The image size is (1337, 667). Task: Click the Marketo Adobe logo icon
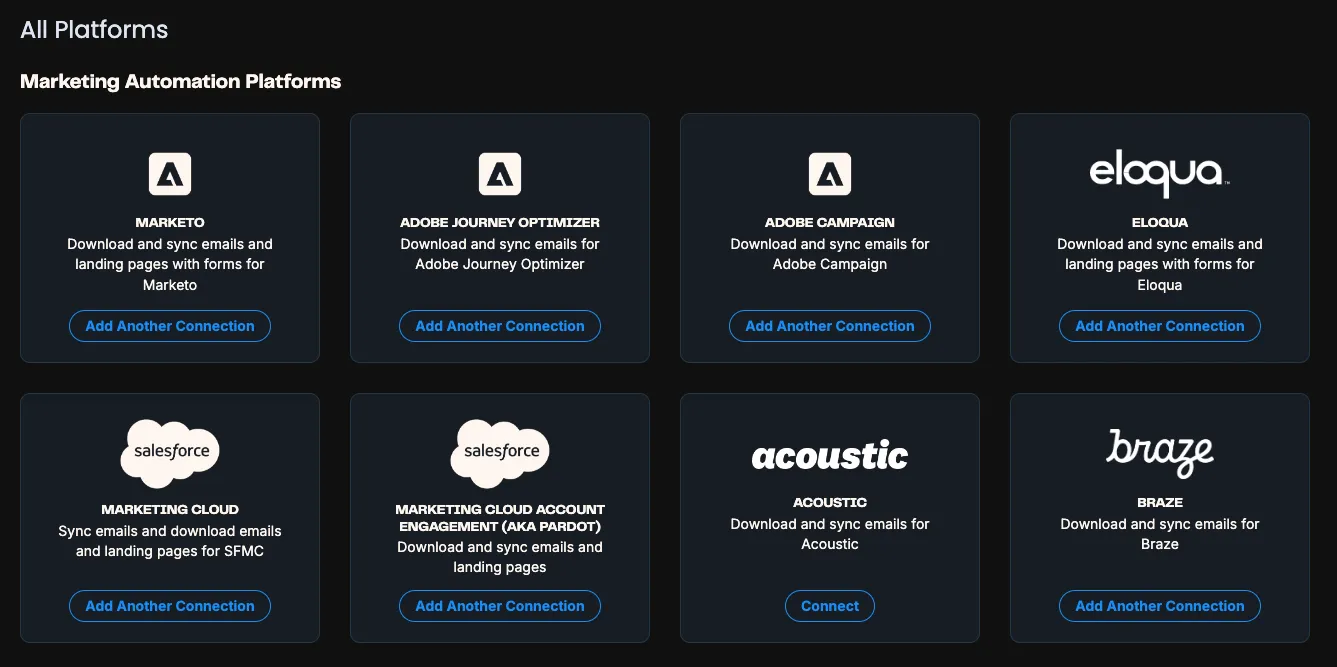click(x=169, y=173)
